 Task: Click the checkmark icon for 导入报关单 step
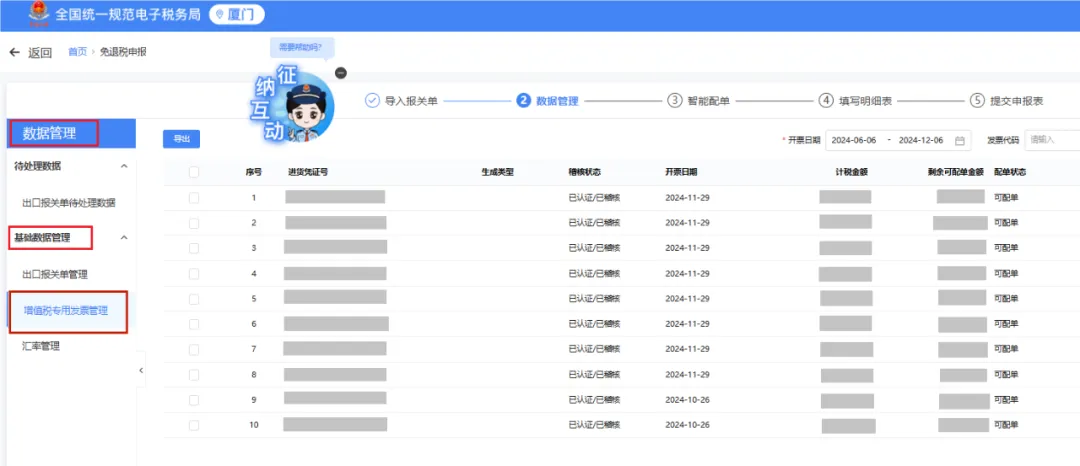point(372,100)
